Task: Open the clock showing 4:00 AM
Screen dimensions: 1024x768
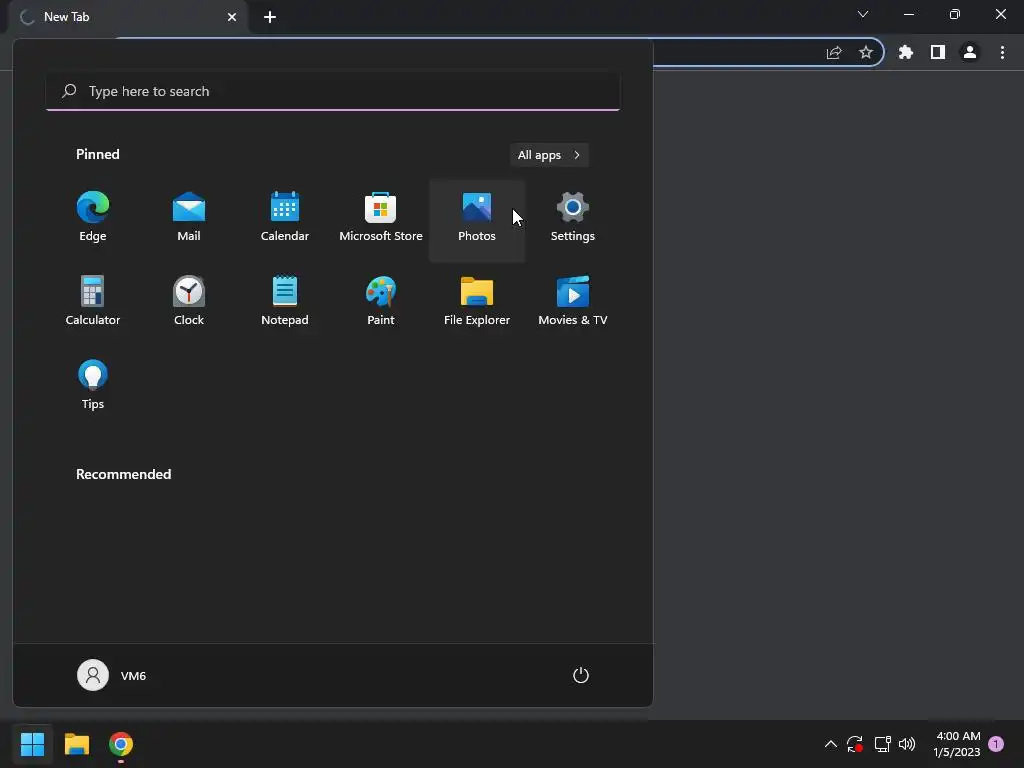Action: [957, 744]
